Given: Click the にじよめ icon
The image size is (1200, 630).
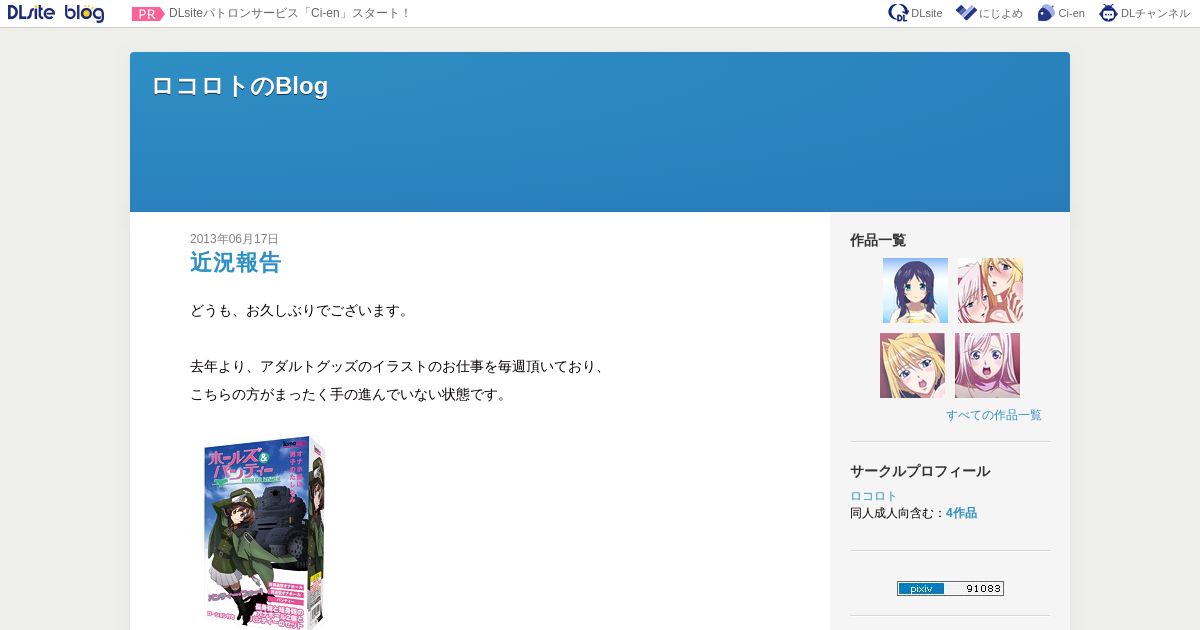Looking at the screenshot, I should point(966,13).
